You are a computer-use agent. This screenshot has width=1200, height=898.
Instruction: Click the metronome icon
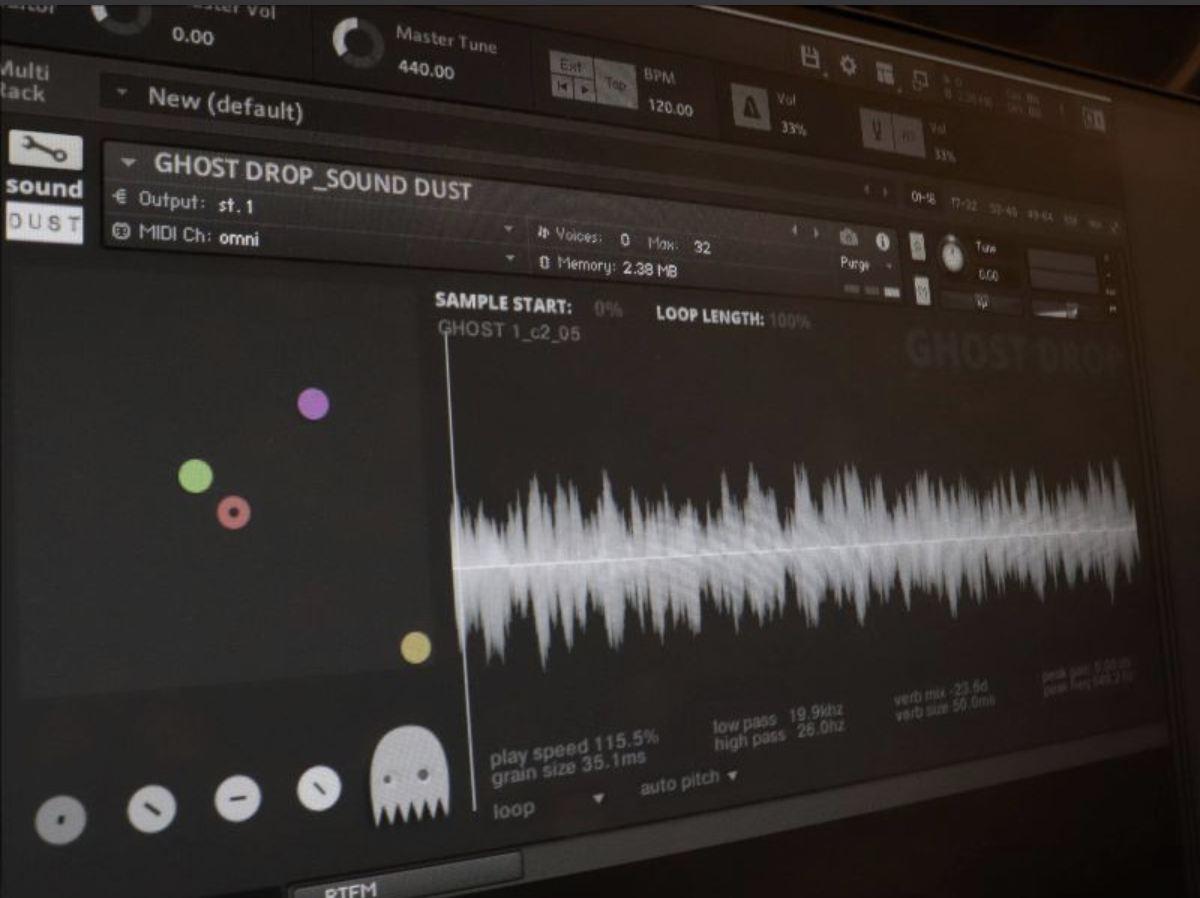click(x=751, y=105)
